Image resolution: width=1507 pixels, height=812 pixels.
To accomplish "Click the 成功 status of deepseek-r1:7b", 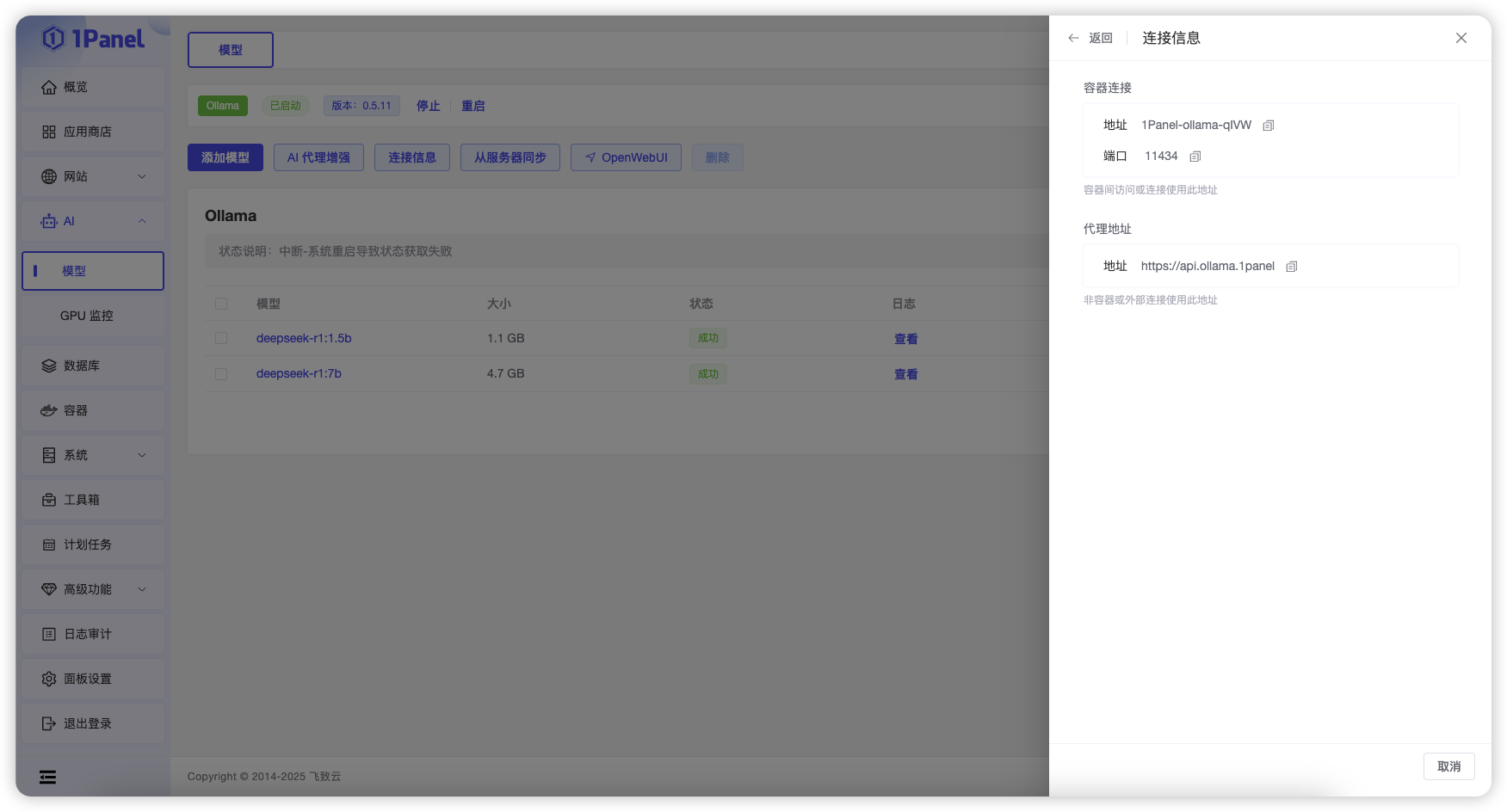I will click(708, 374).
